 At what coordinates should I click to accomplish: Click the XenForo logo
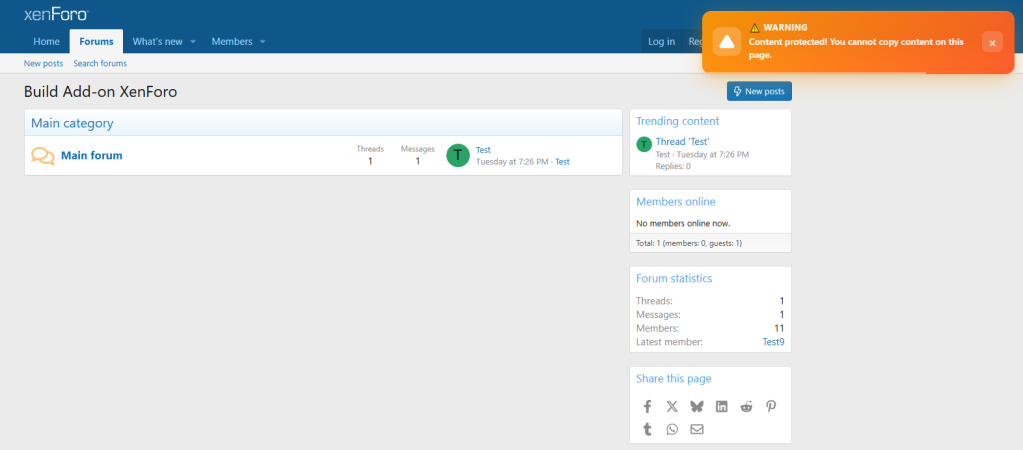[x=56, y=14]
